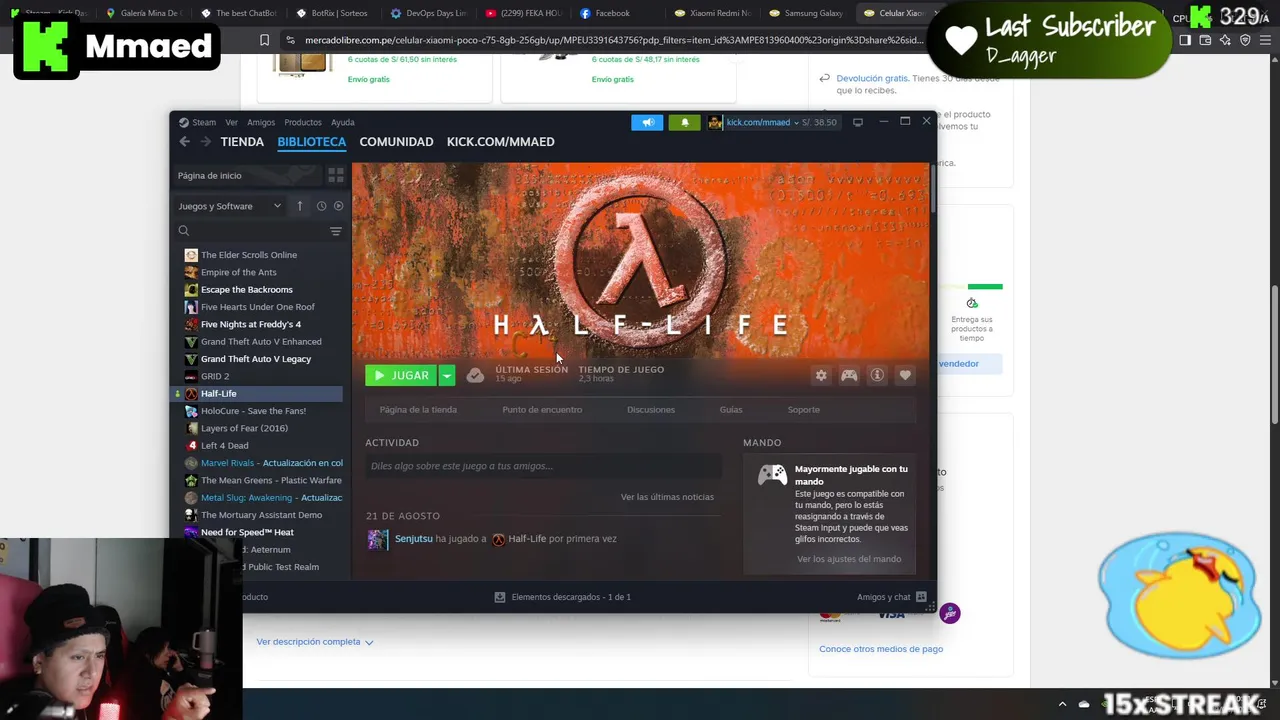Click Ver los ajustes del mando

pyautogui.click(x=849, y=559)
